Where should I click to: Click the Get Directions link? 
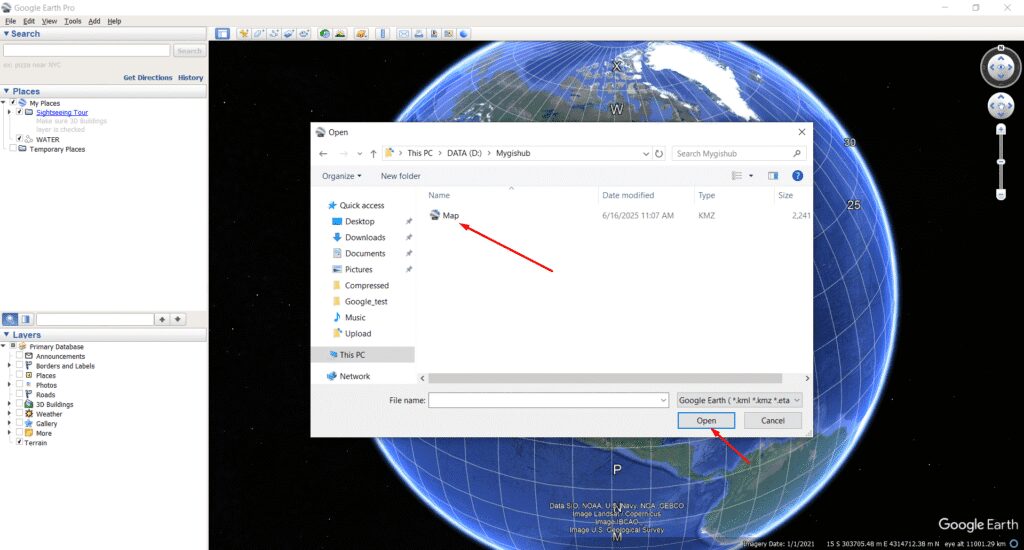pos(148,77)
